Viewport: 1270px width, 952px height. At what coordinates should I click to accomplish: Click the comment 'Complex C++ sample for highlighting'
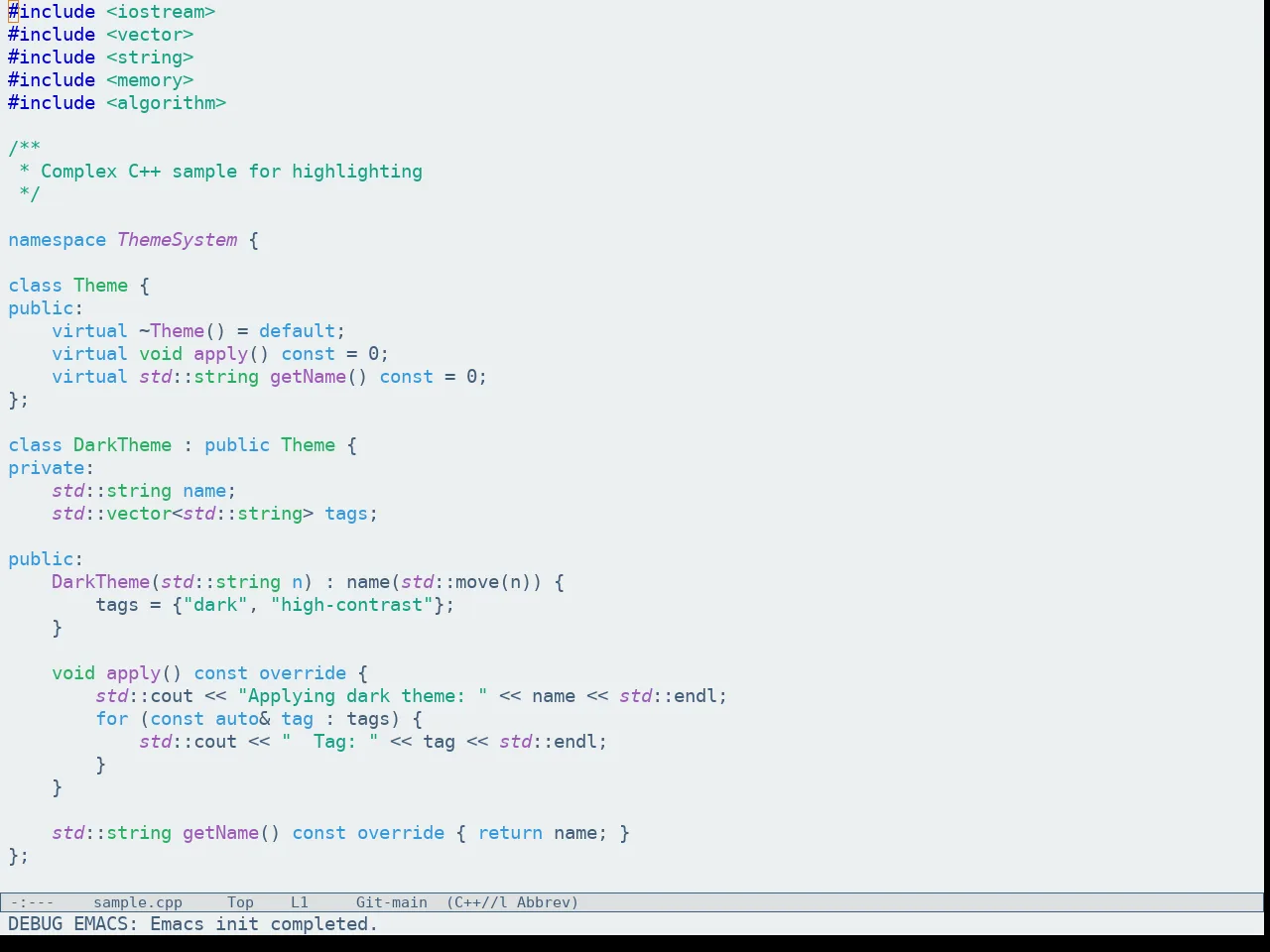(x=231, y=172)
